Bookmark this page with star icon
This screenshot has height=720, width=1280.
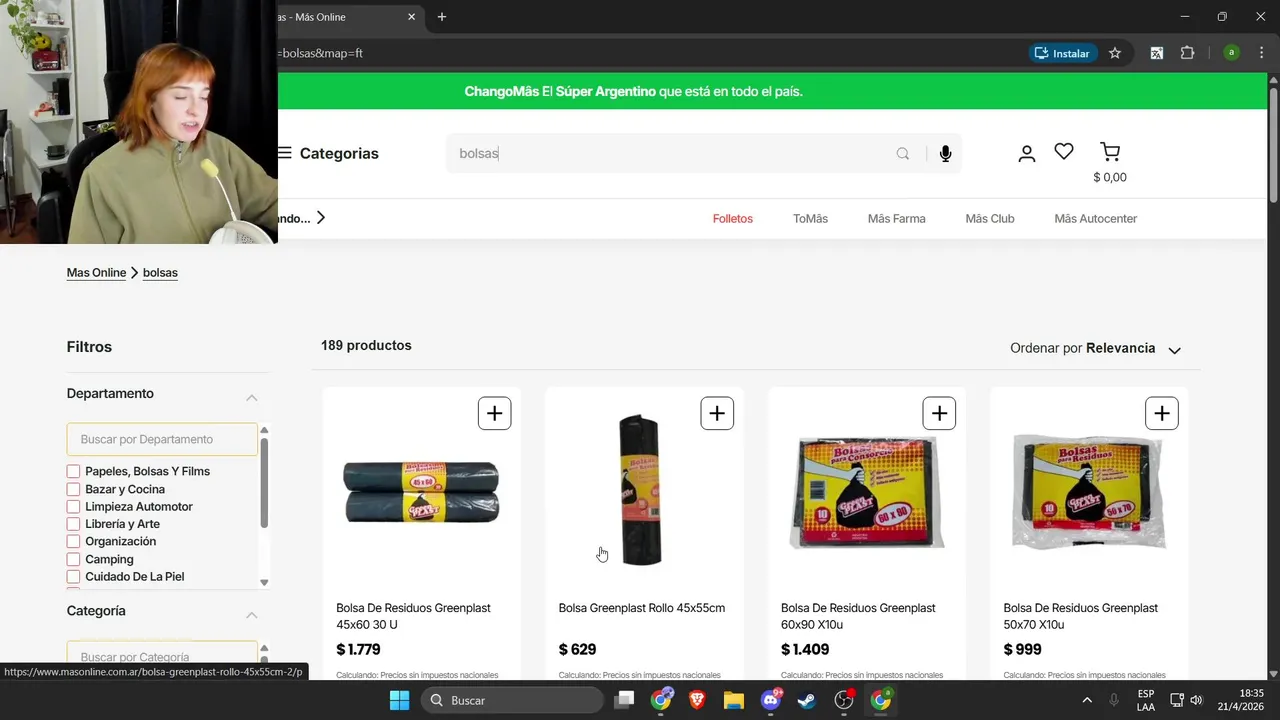(x=1115, y=53)
